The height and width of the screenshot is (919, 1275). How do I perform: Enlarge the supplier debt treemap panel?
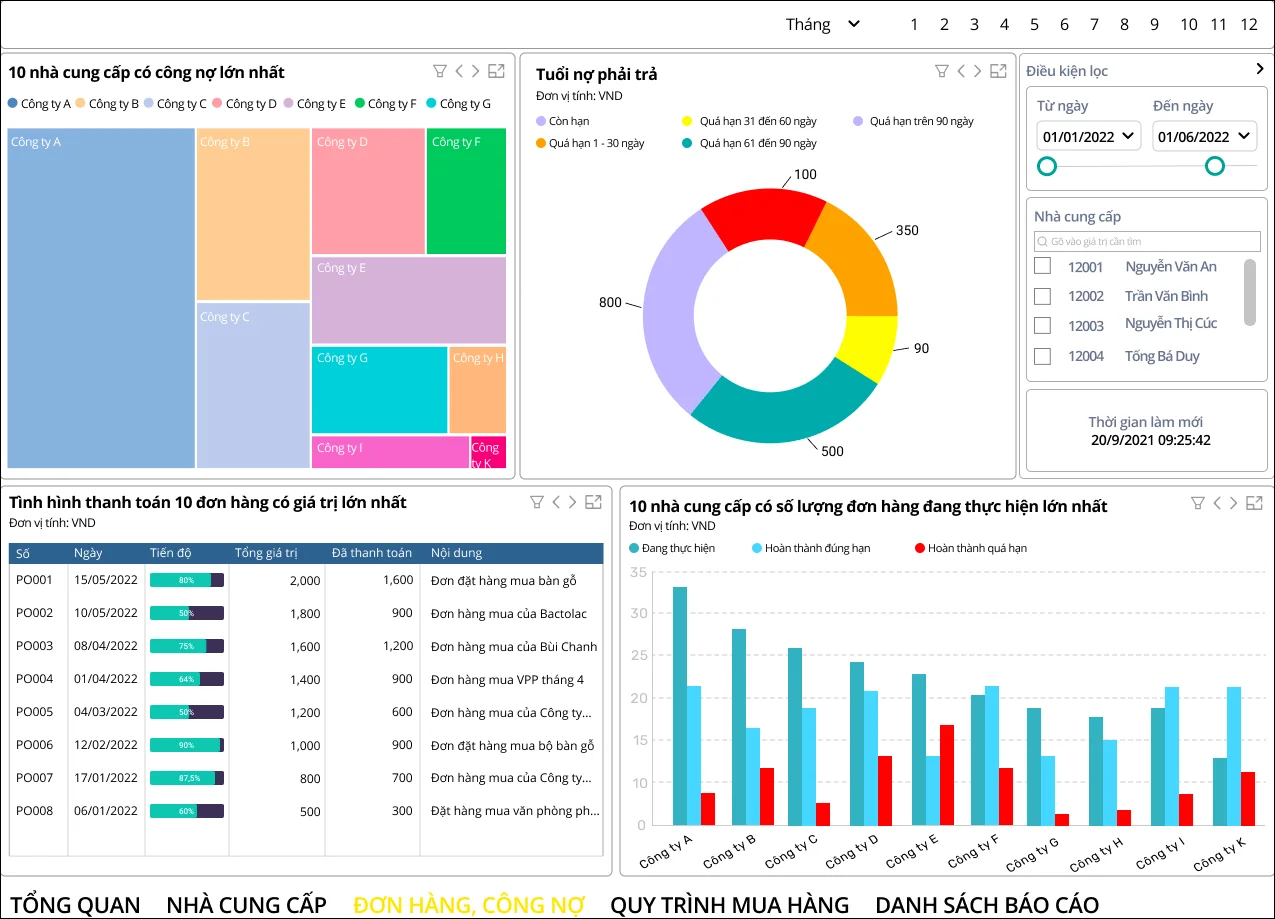496,71
